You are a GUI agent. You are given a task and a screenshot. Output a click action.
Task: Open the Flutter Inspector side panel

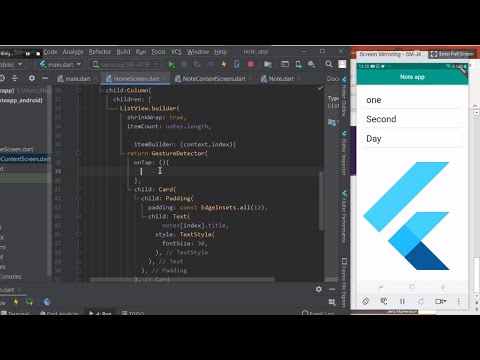(344, 153)
